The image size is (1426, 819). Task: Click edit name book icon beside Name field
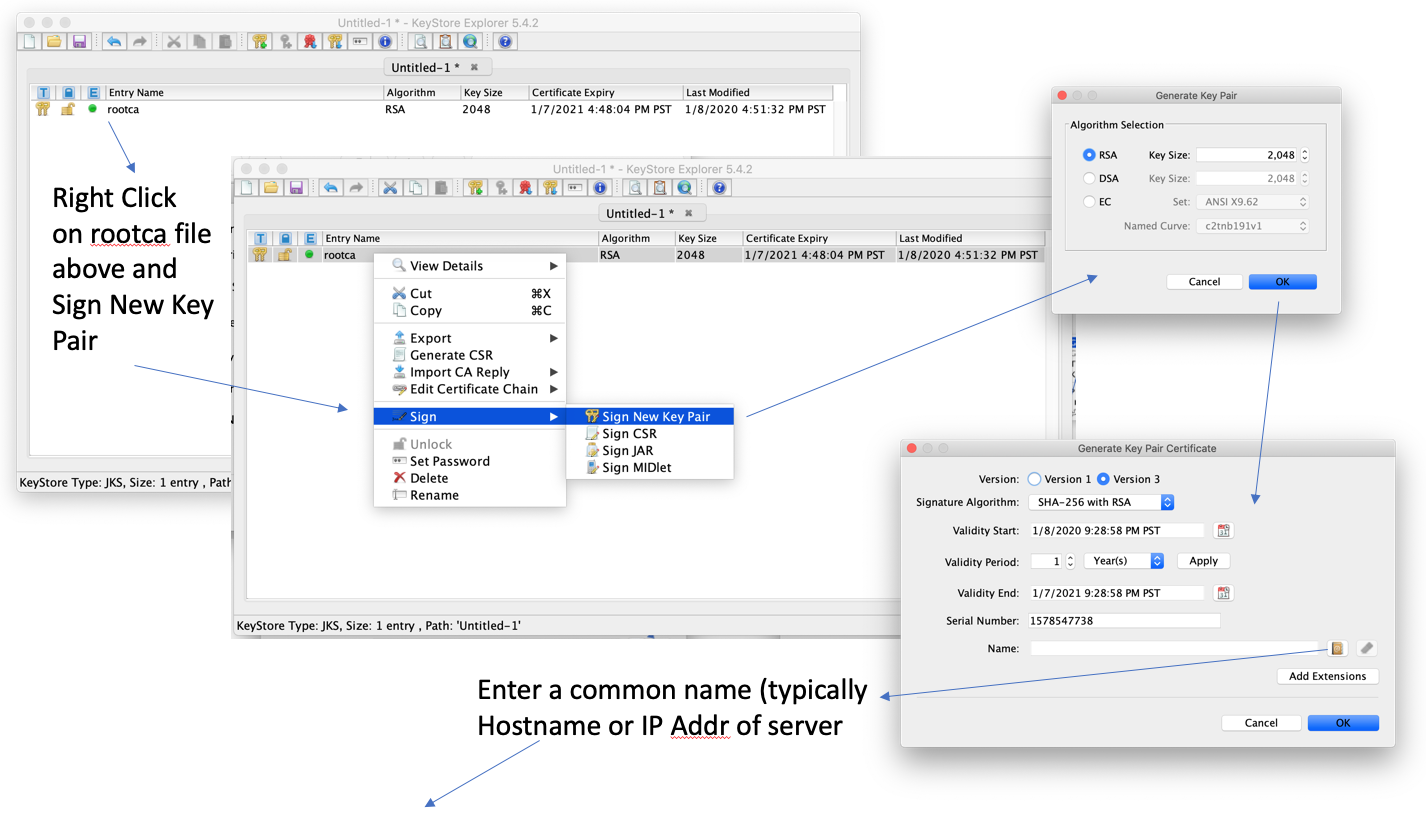pos(1337,649)
